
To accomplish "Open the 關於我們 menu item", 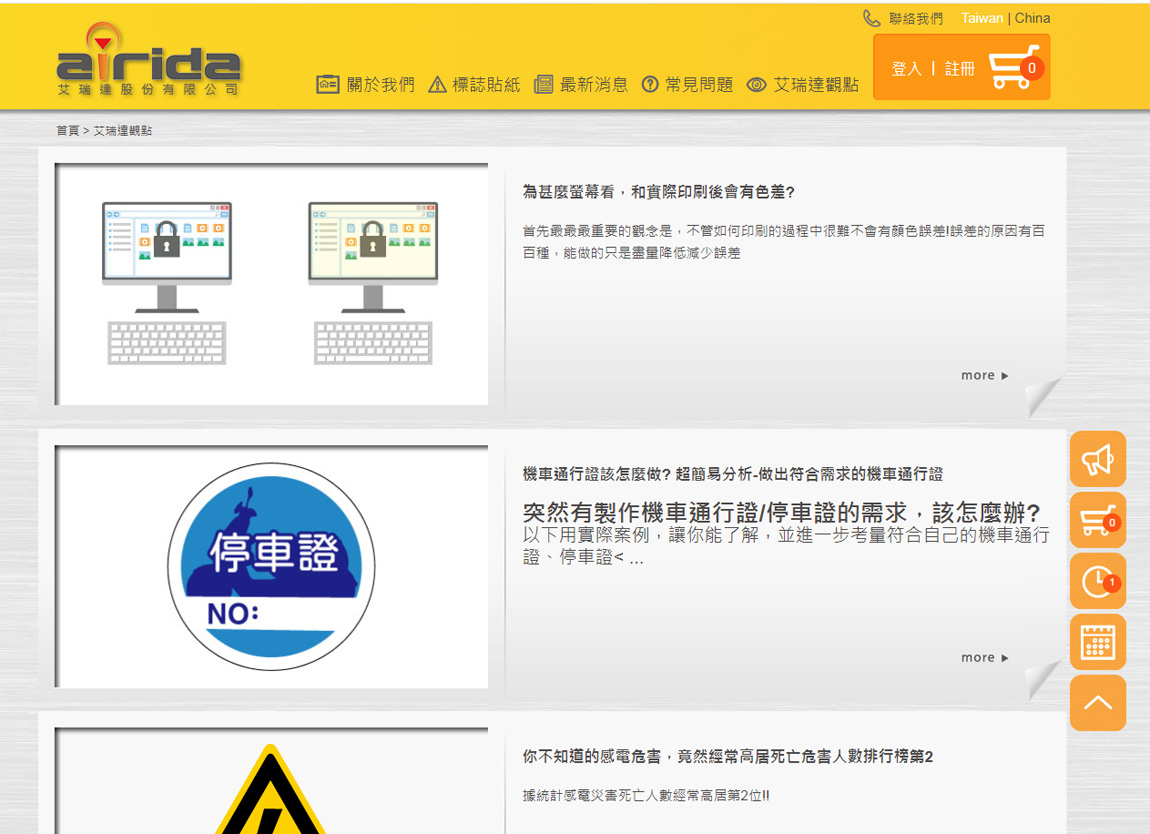I will pos(366,85).
